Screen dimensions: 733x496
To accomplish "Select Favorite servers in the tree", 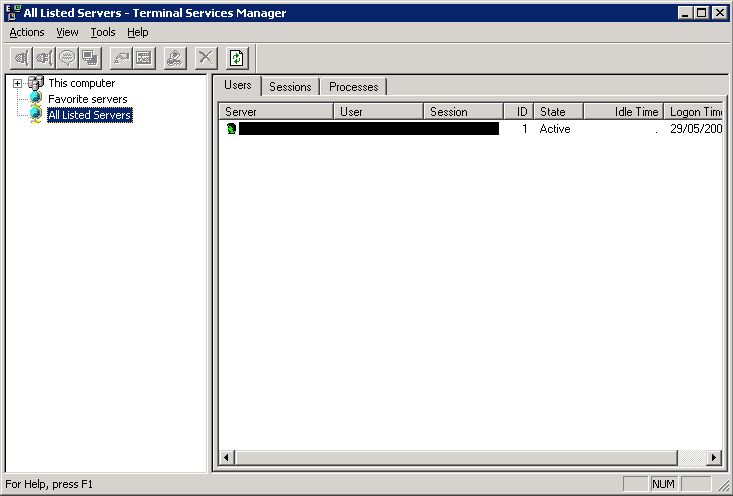I will coord(88,99).
